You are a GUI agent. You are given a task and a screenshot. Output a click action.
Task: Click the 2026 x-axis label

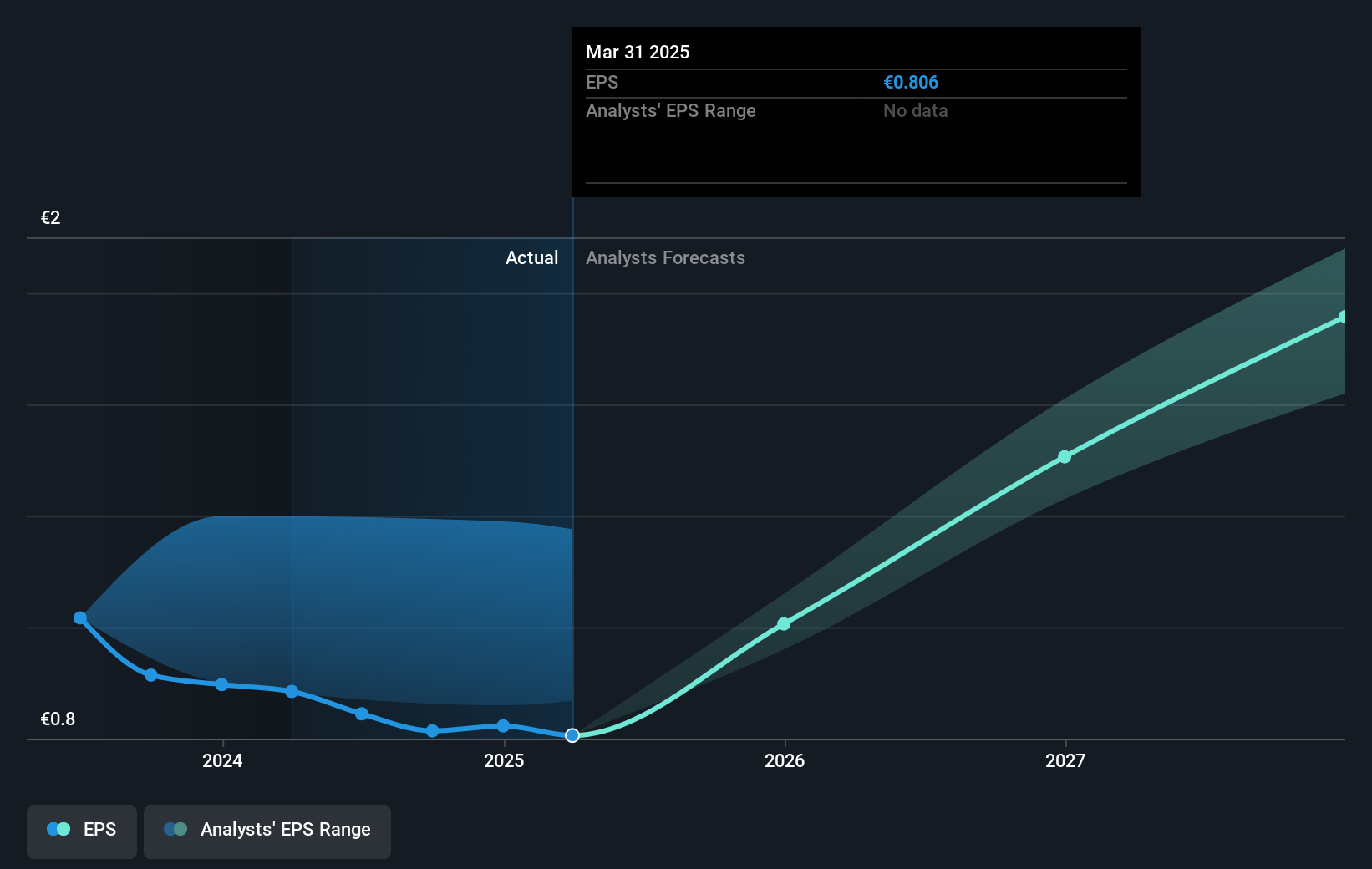click(785, 760)
